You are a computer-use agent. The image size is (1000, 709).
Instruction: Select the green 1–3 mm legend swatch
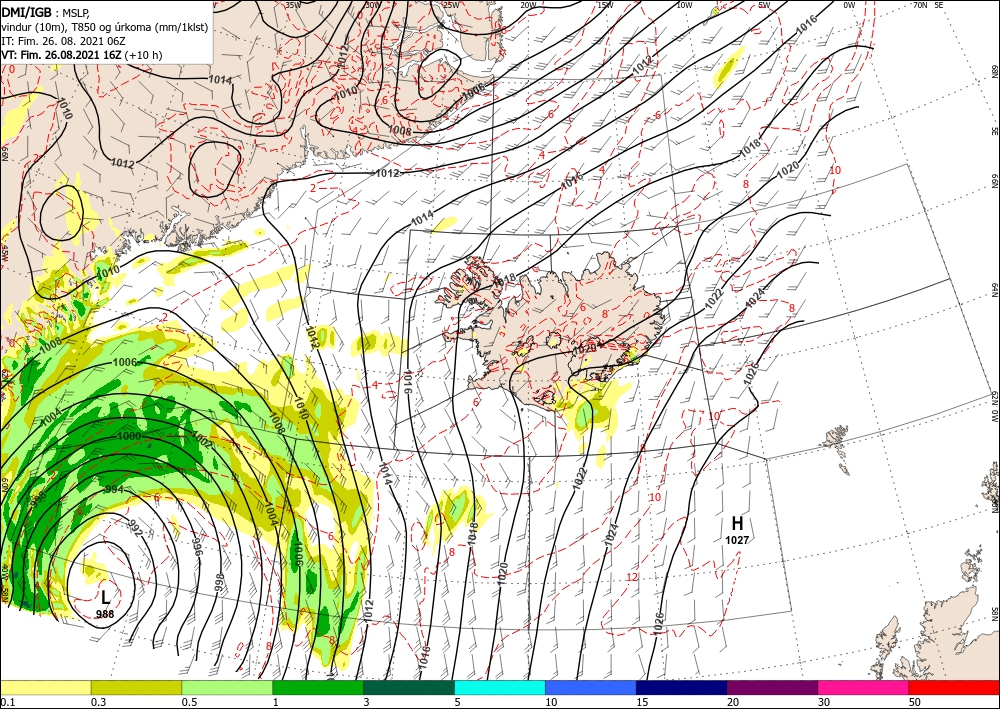pyautogui.click(x=318, y=687)
